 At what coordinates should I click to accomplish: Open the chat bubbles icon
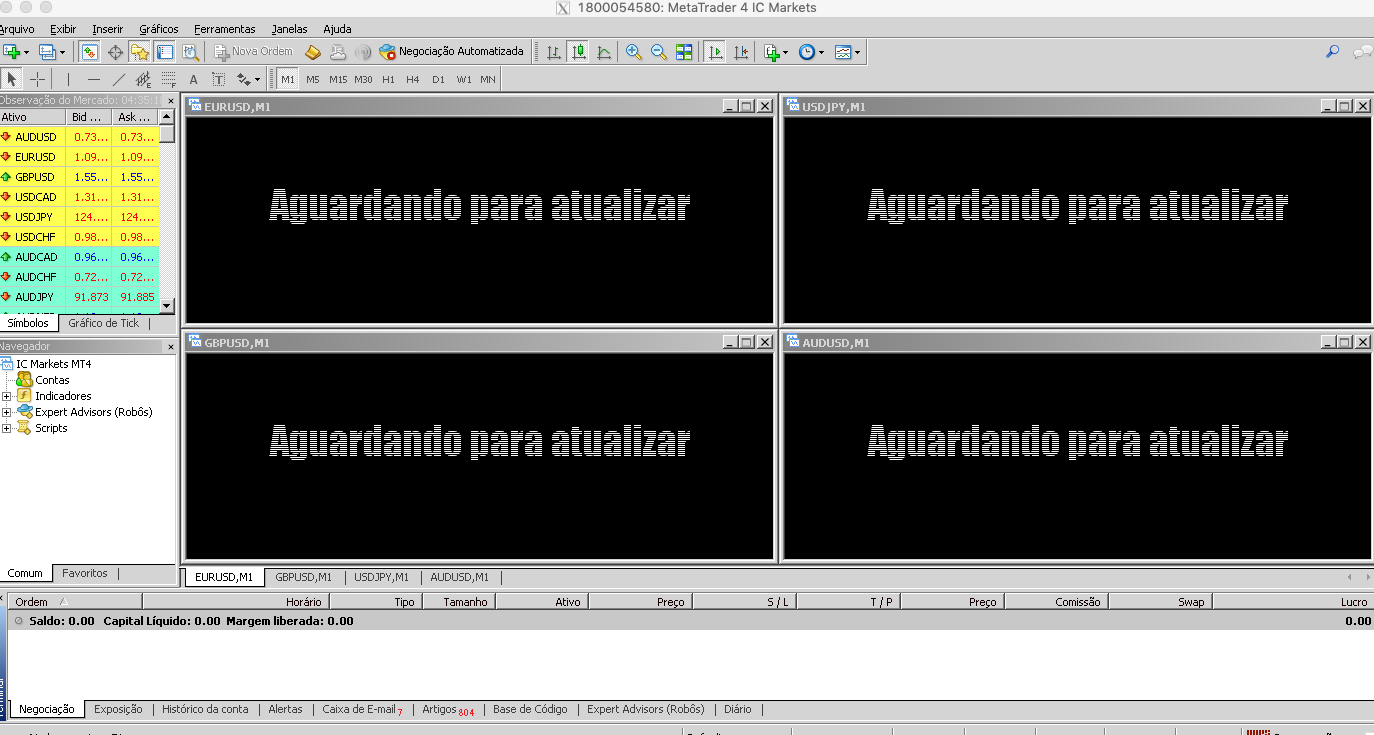tap(1362, 52)
